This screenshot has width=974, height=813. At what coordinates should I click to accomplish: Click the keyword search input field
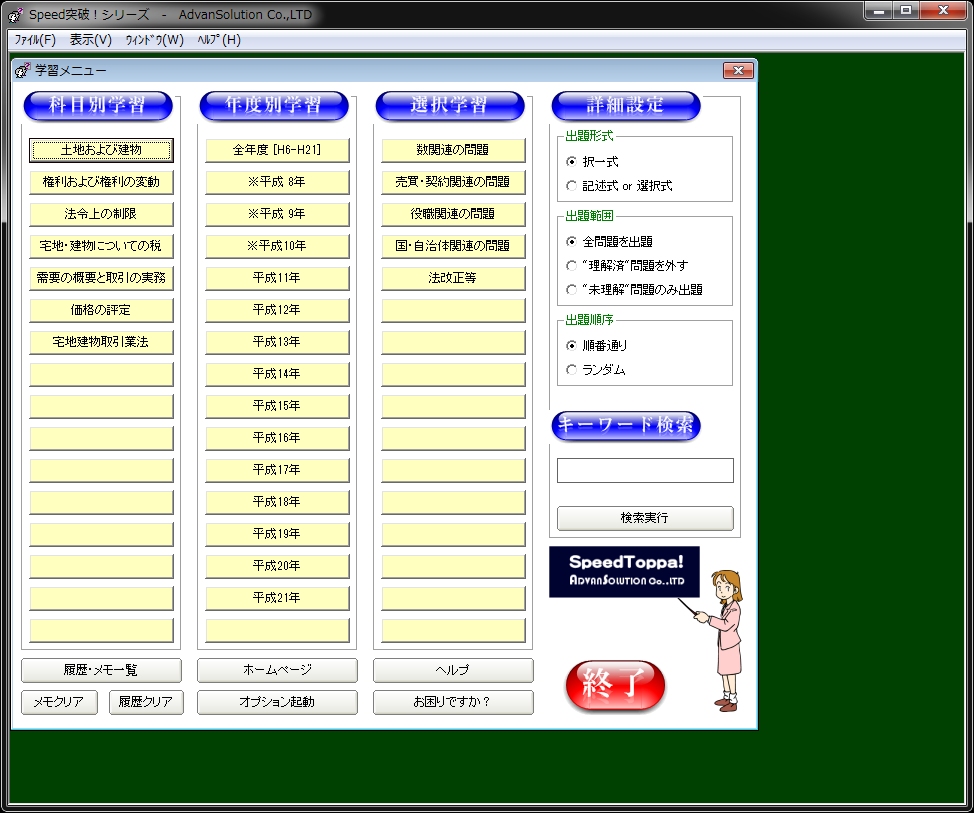click(x=645, y=471)
